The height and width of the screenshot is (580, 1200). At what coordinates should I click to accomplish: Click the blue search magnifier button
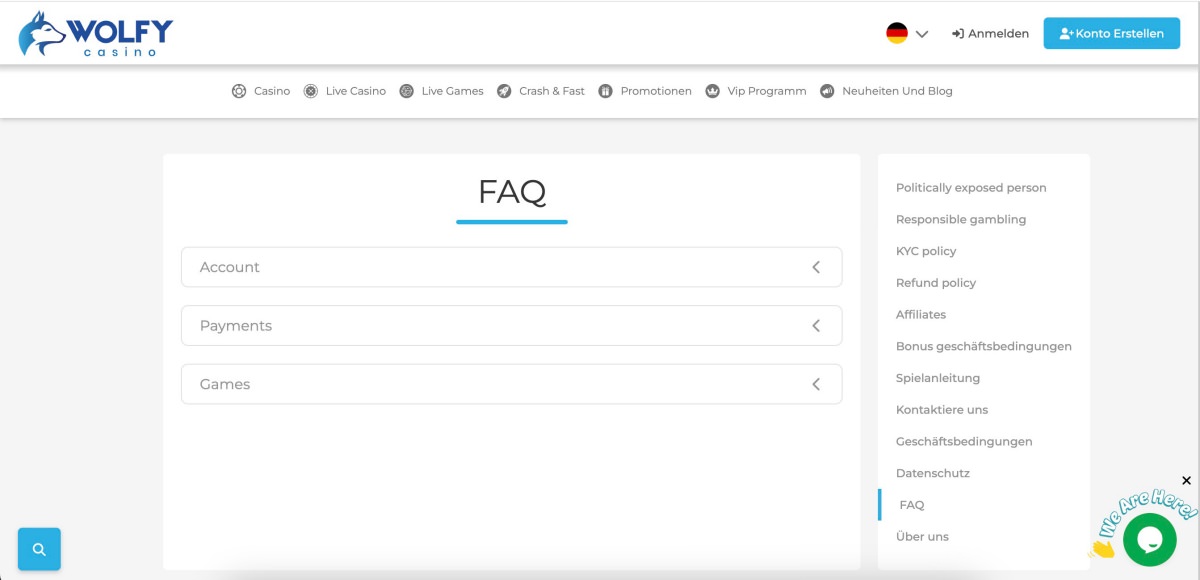click(x=39, y=549)
